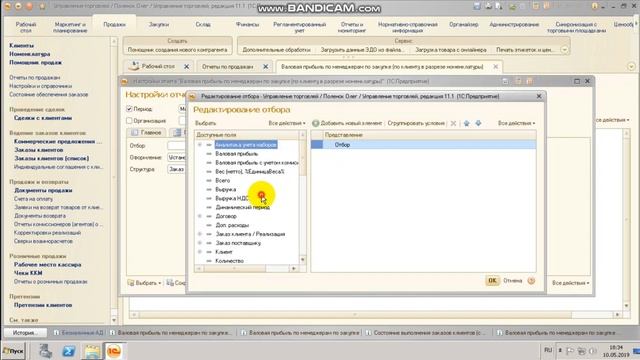
Task: Select the Главное tab in report settings
Action: pyautogui.click(x=147, y=133)
